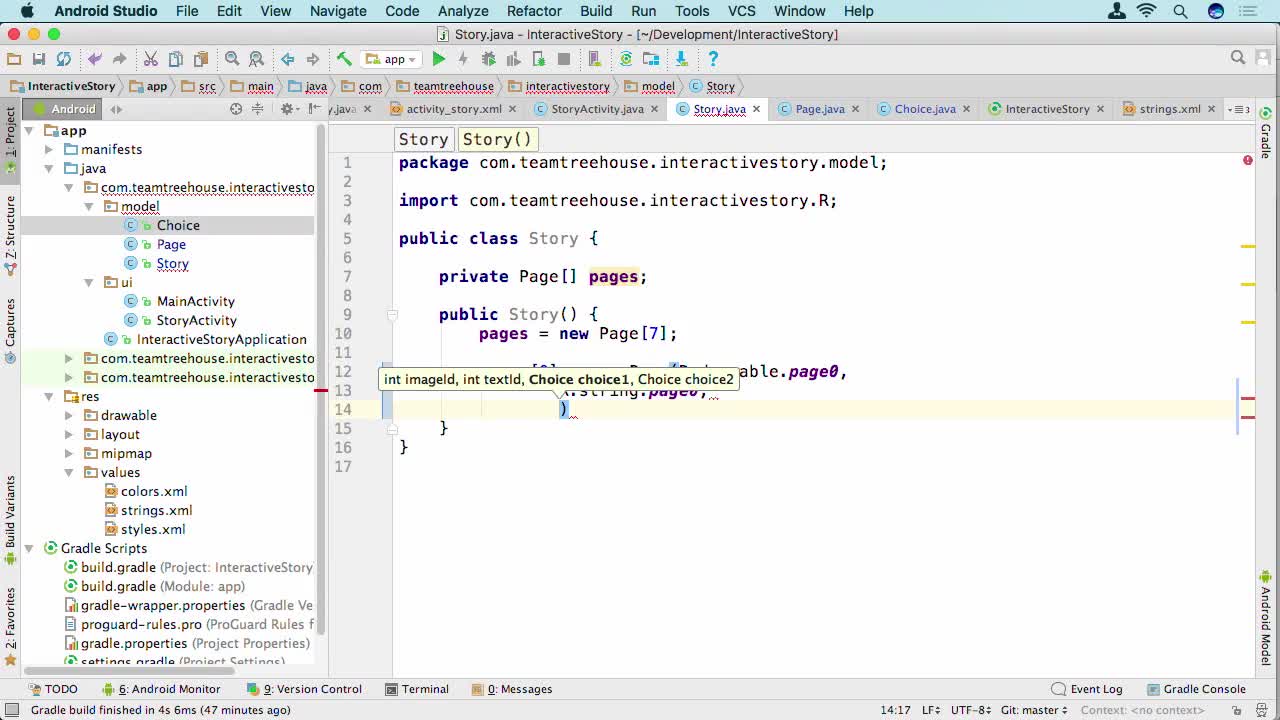Click the Copy toolbar icon
Screen dimensions: 1280x720
(176, 59)
